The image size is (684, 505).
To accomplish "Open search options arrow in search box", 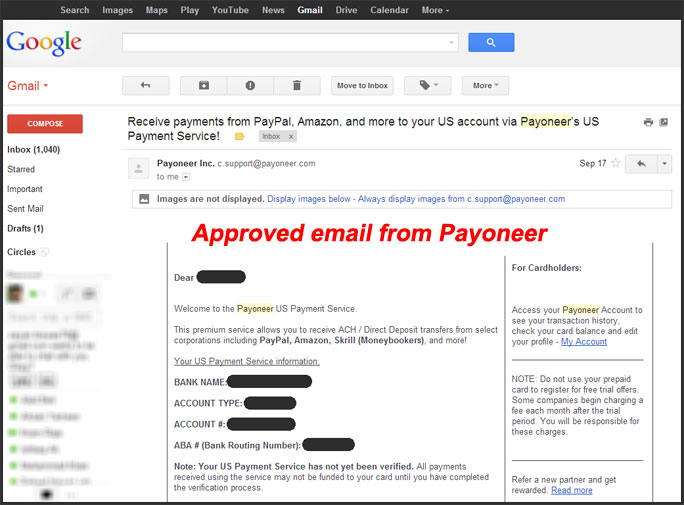I will click(451, 43).
